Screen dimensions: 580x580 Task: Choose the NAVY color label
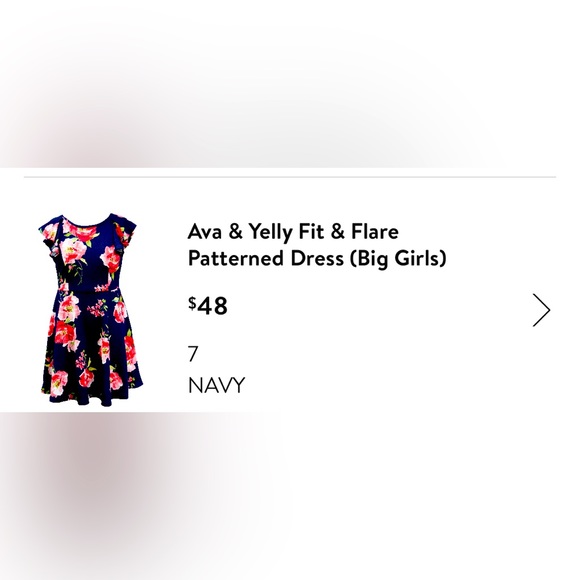click(x=216, y=385)
